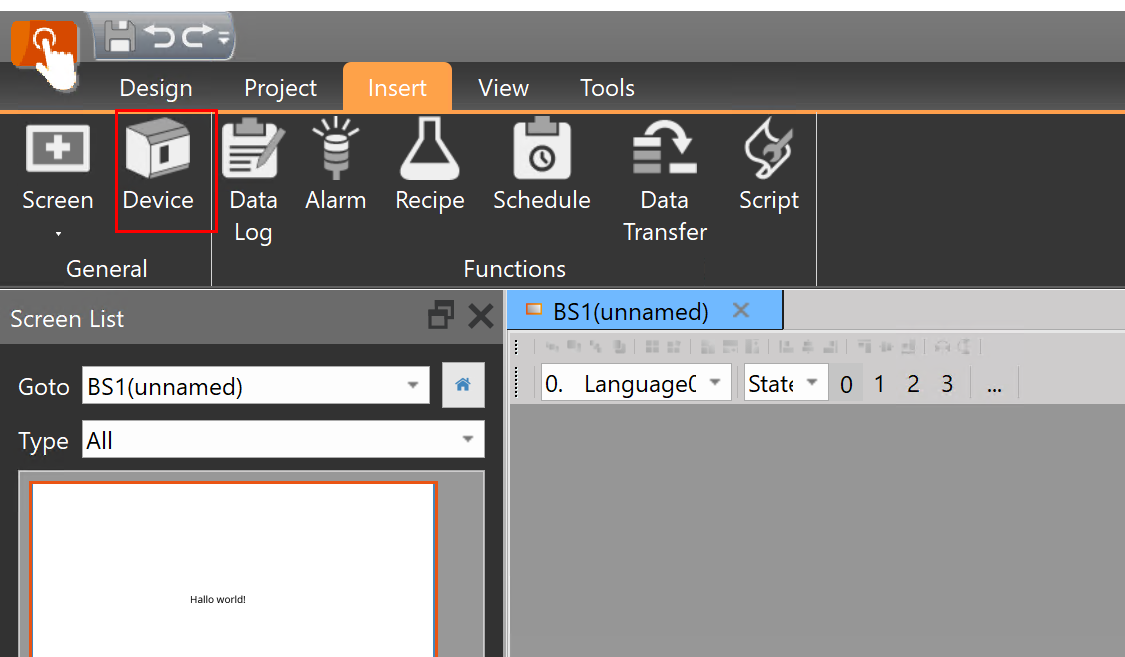The height and width of the screenshot is (657, 1125).
Task: Select the Hallo world screen thumbnail
Action: point(233,570)
